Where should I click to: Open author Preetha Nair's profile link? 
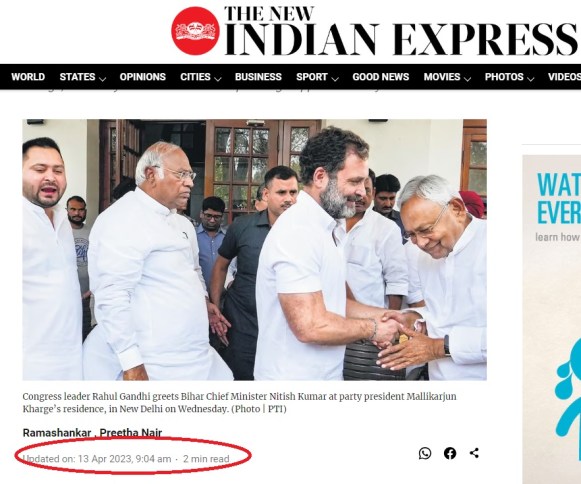pyautogui.click(x=131, y=432)
